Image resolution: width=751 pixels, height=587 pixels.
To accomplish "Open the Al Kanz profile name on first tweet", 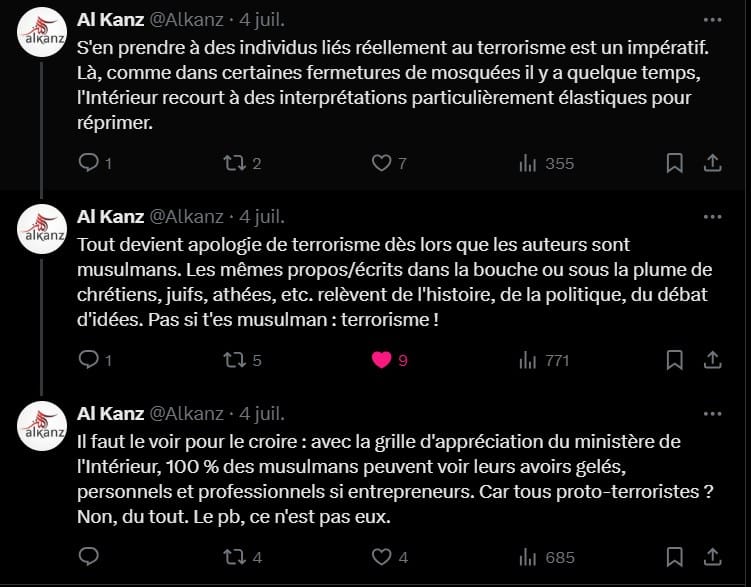I will 110,20.
